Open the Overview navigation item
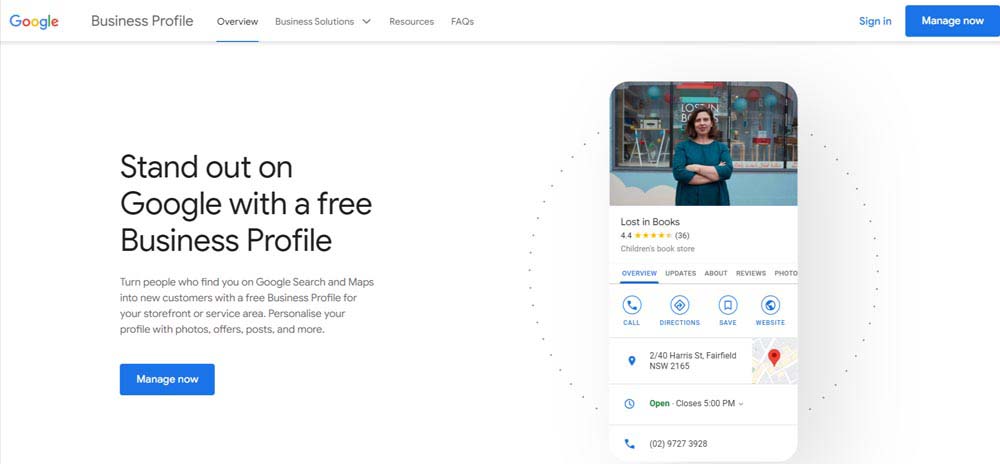1000x464 pixels. coord(237,21)
